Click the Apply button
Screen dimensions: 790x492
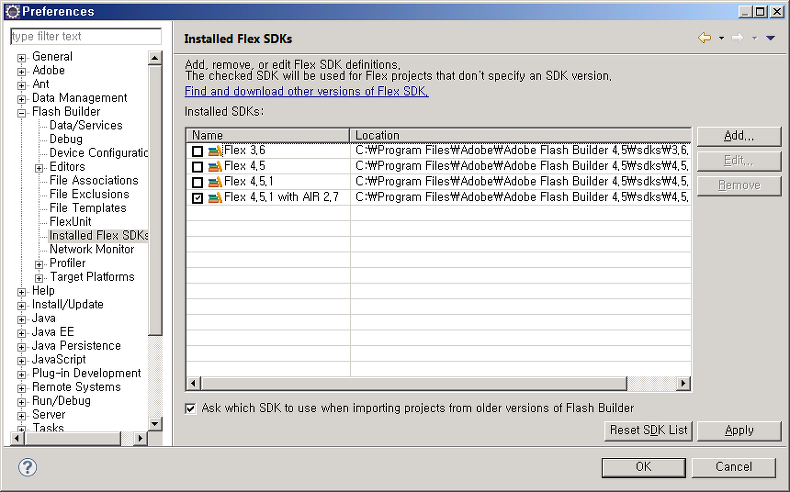(739, 431)
